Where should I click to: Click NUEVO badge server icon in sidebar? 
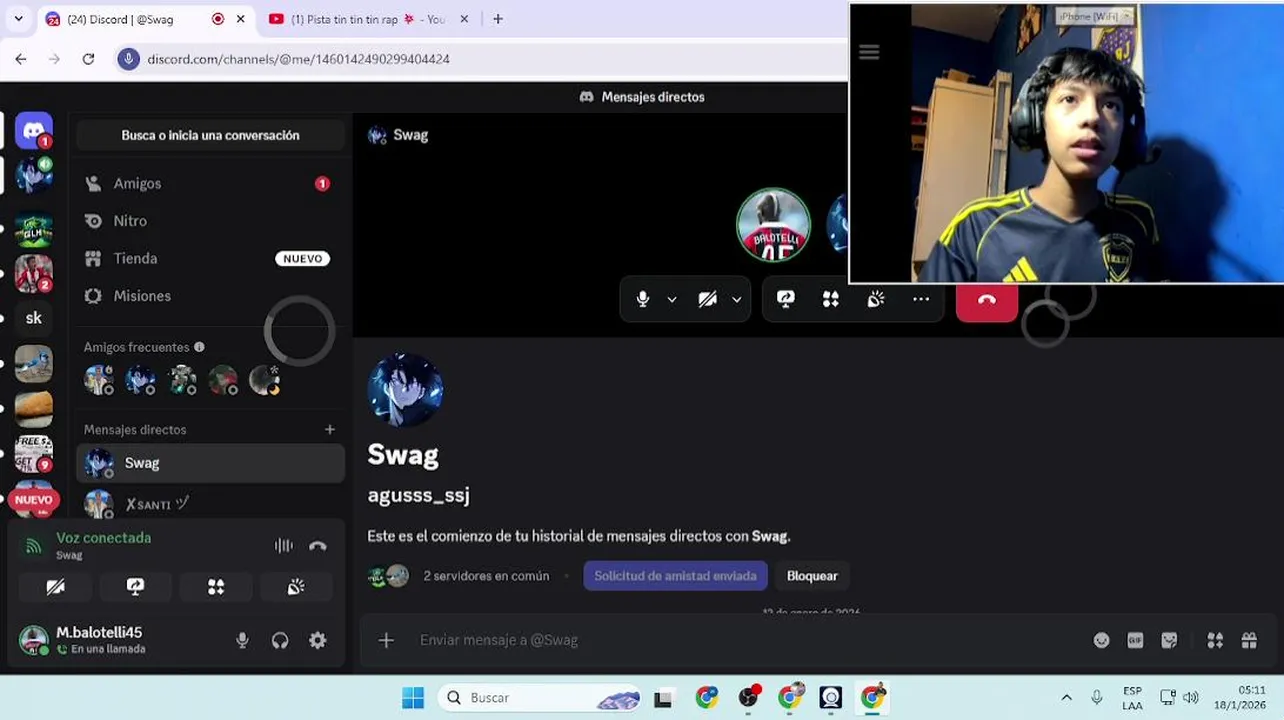coord(34,499)
